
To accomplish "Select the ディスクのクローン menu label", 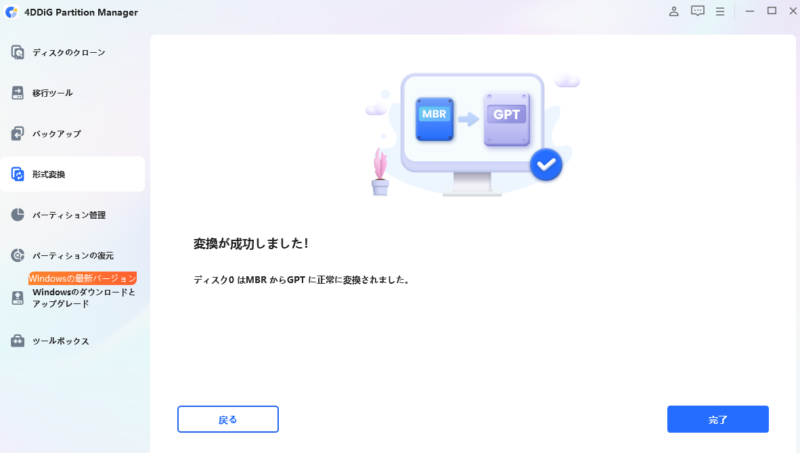I will 69,53.
